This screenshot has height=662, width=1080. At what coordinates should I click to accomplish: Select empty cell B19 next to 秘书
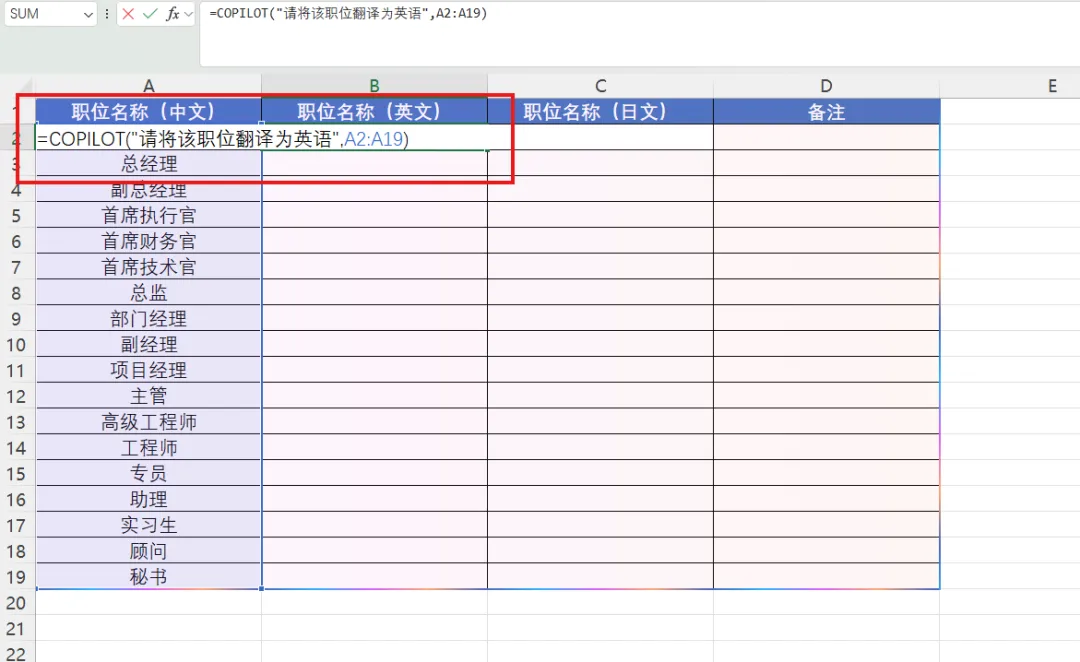[x=374, y=577]
